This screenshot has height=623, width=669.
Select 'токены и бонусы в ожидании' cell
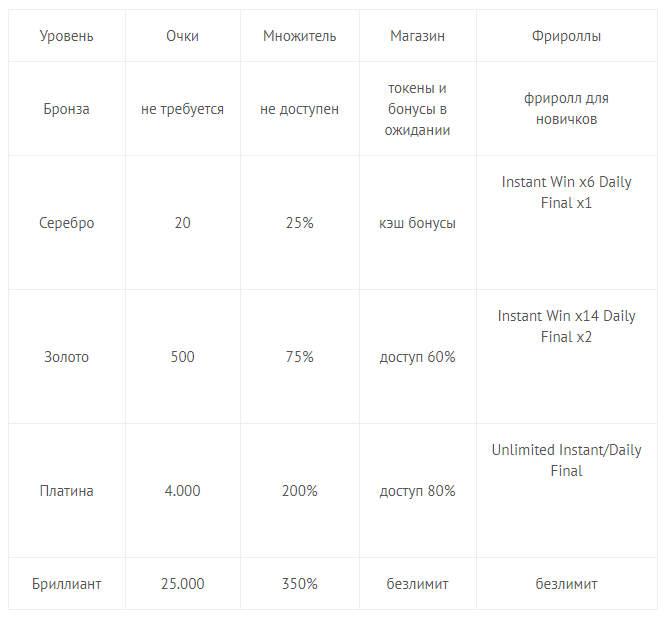pos(417,109)
